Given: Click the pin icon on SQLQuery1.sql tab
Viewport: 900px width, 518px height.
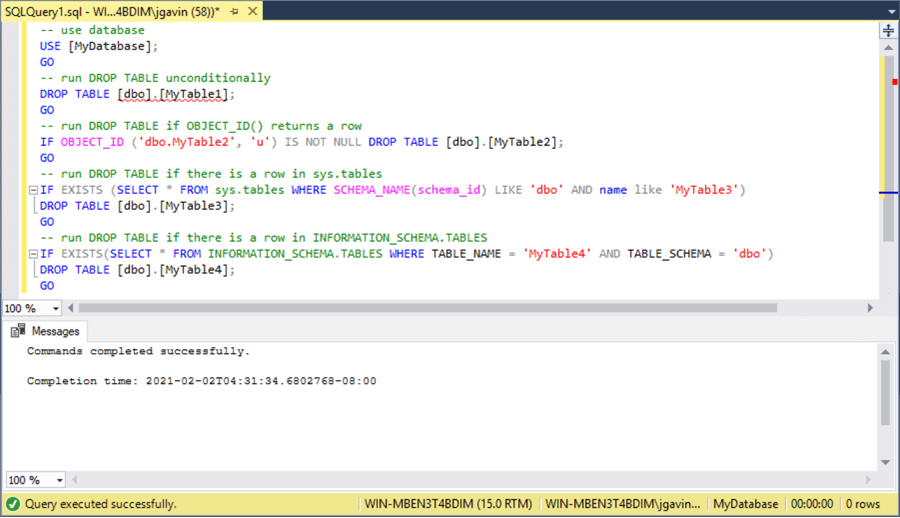Looking at the screenshot, I should (x=234, y=11).
